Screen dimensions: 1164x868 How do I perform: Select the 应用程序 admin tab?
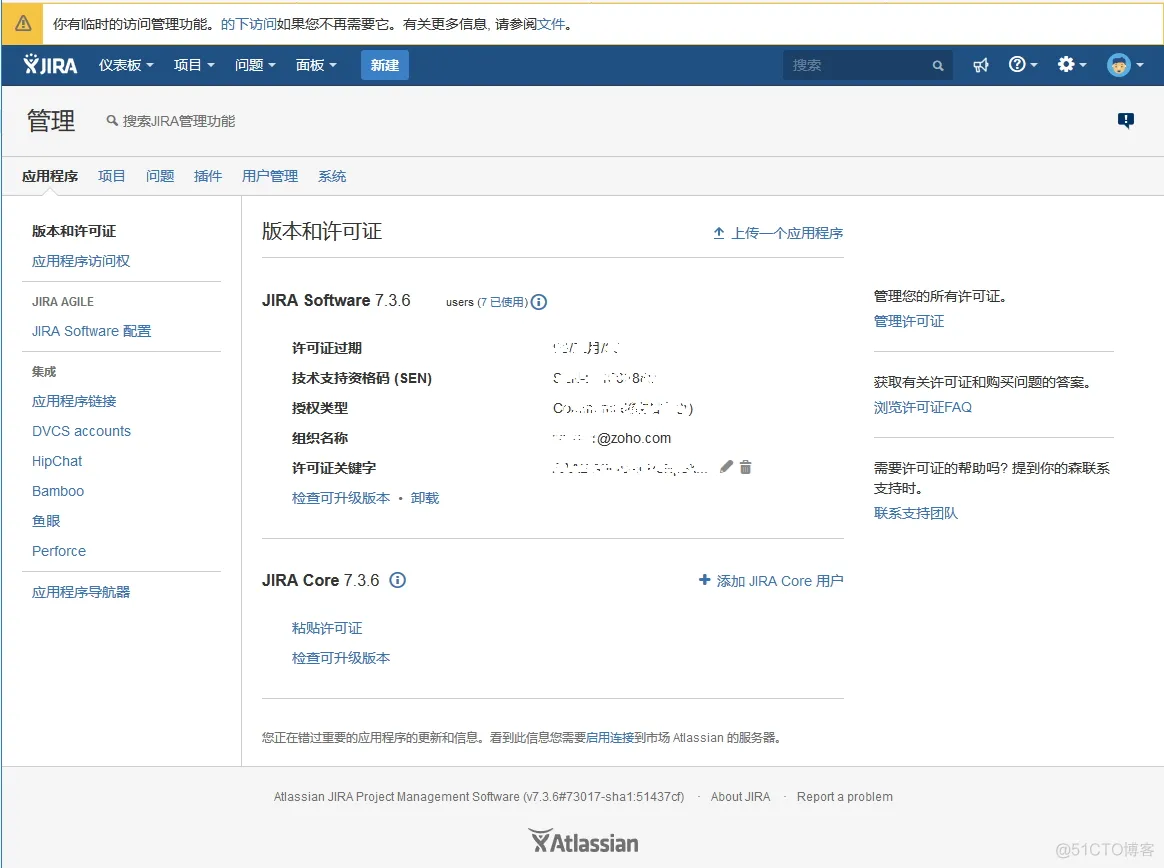pyautogui.click(x=50, y=176)
